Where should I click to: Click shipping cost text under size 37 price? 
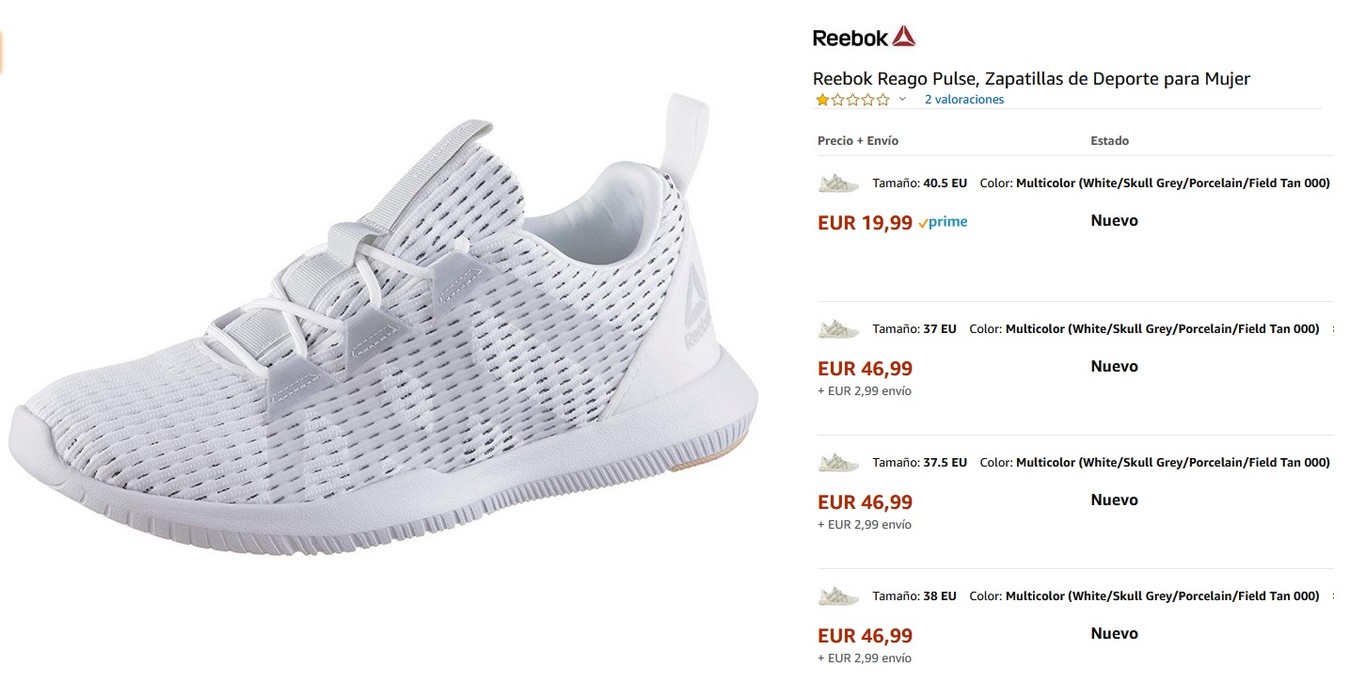tap(864, 391)
